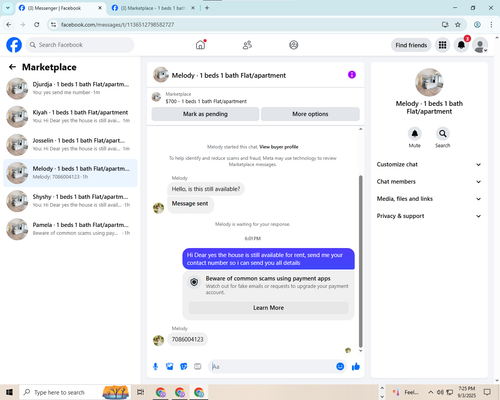Expand Privacy & support section
500x400 pixels.
(429, 216)
